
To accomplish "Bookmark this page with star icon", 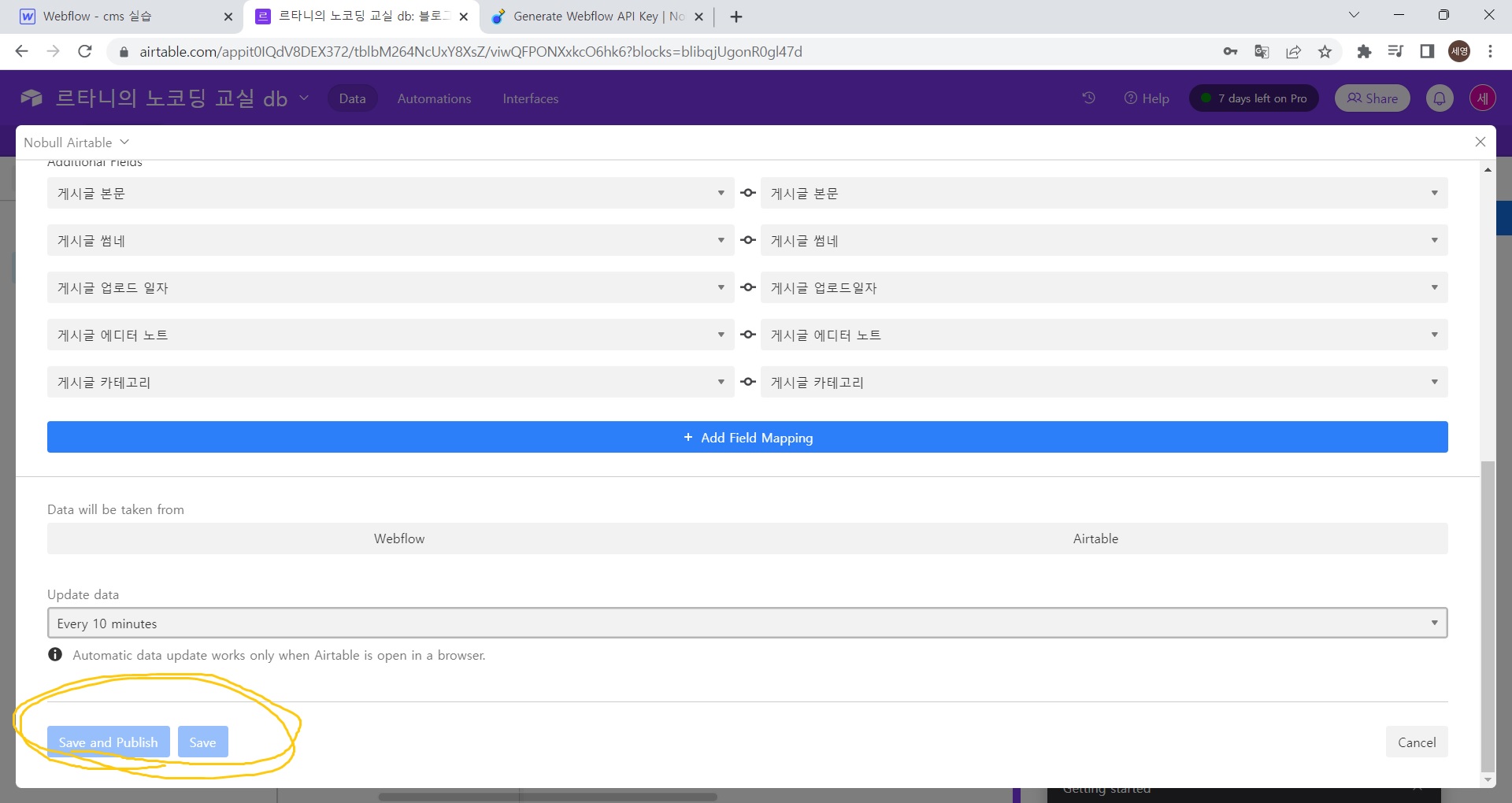I will 1325,51.
